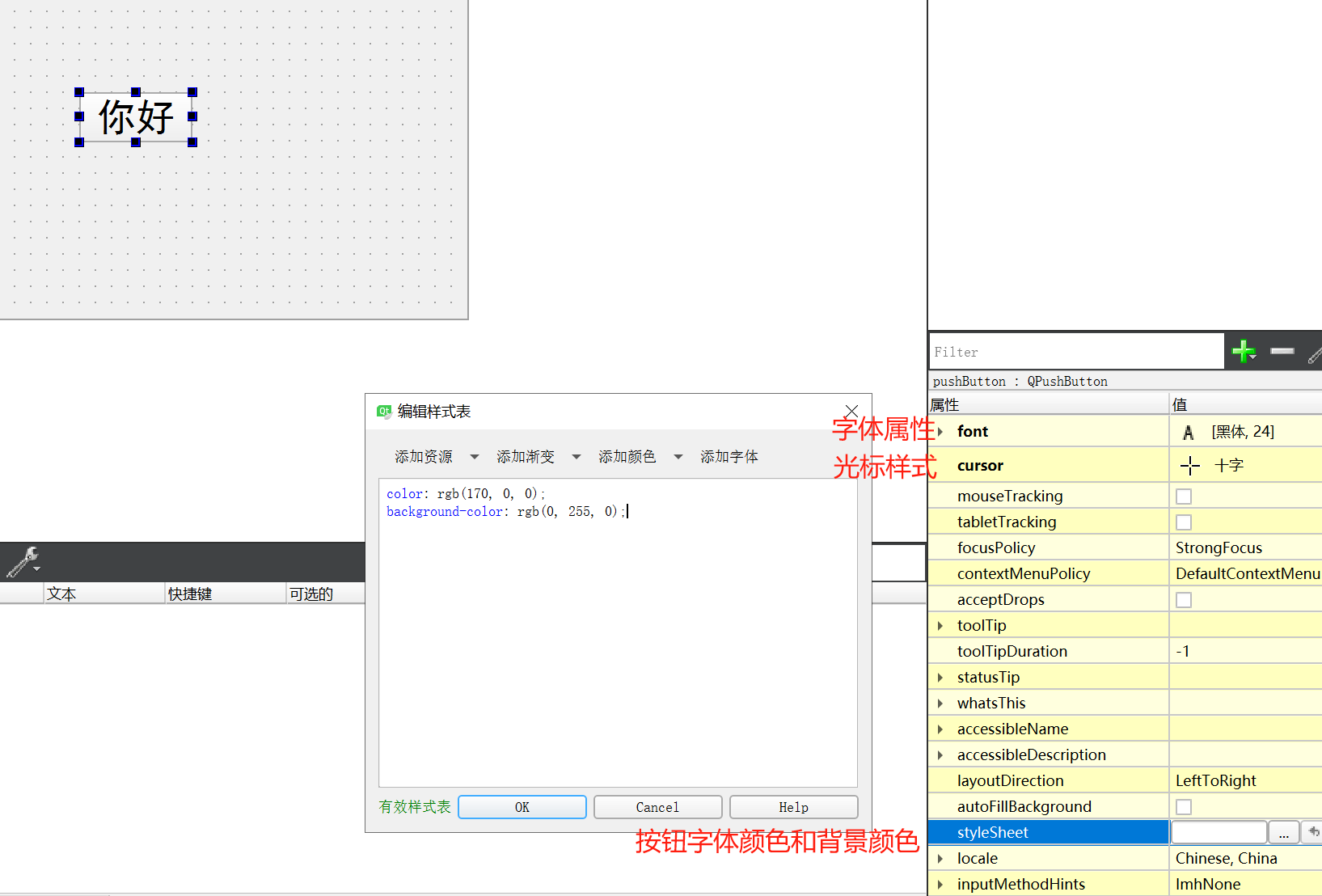The image size is (1322, 896).
Task: Click the font A icon in value column
Action: coord(1188,433)
